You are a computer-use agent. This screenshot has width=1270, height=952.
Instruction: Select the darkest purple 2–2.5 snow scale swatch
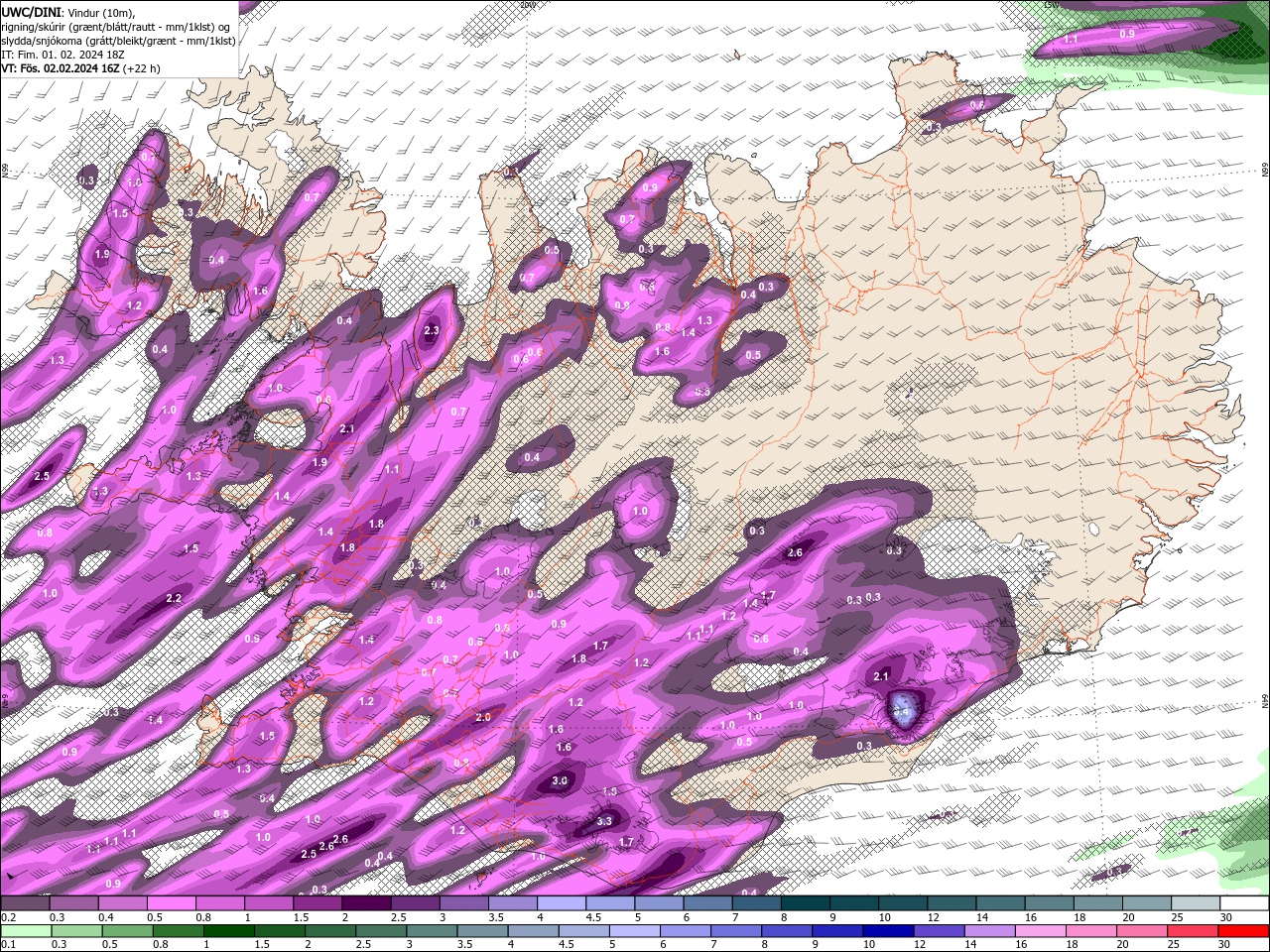[366, 904]
